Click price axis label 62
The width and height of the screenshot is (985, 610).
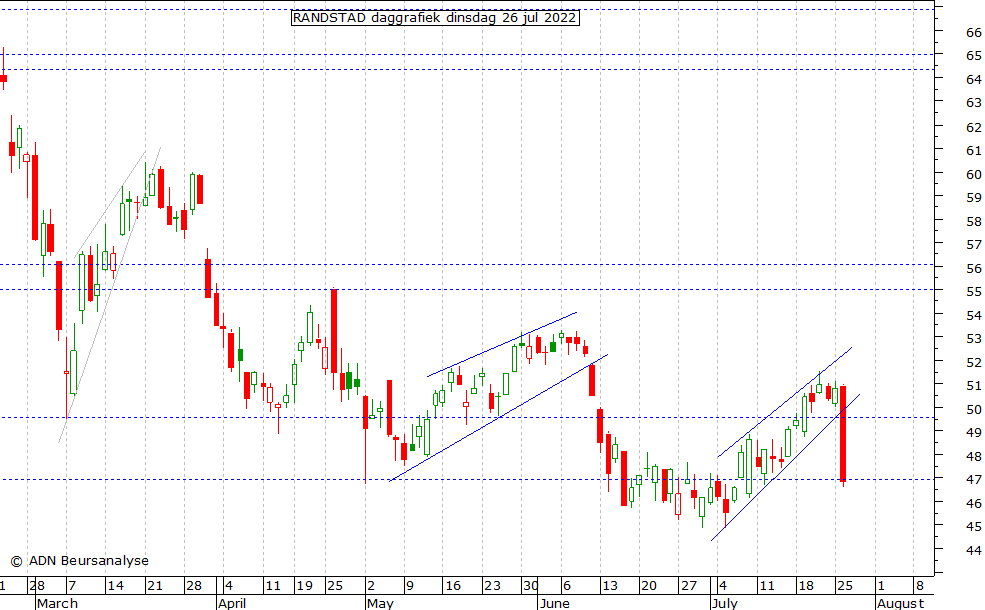pyautogui.click(x=974, y=128)
